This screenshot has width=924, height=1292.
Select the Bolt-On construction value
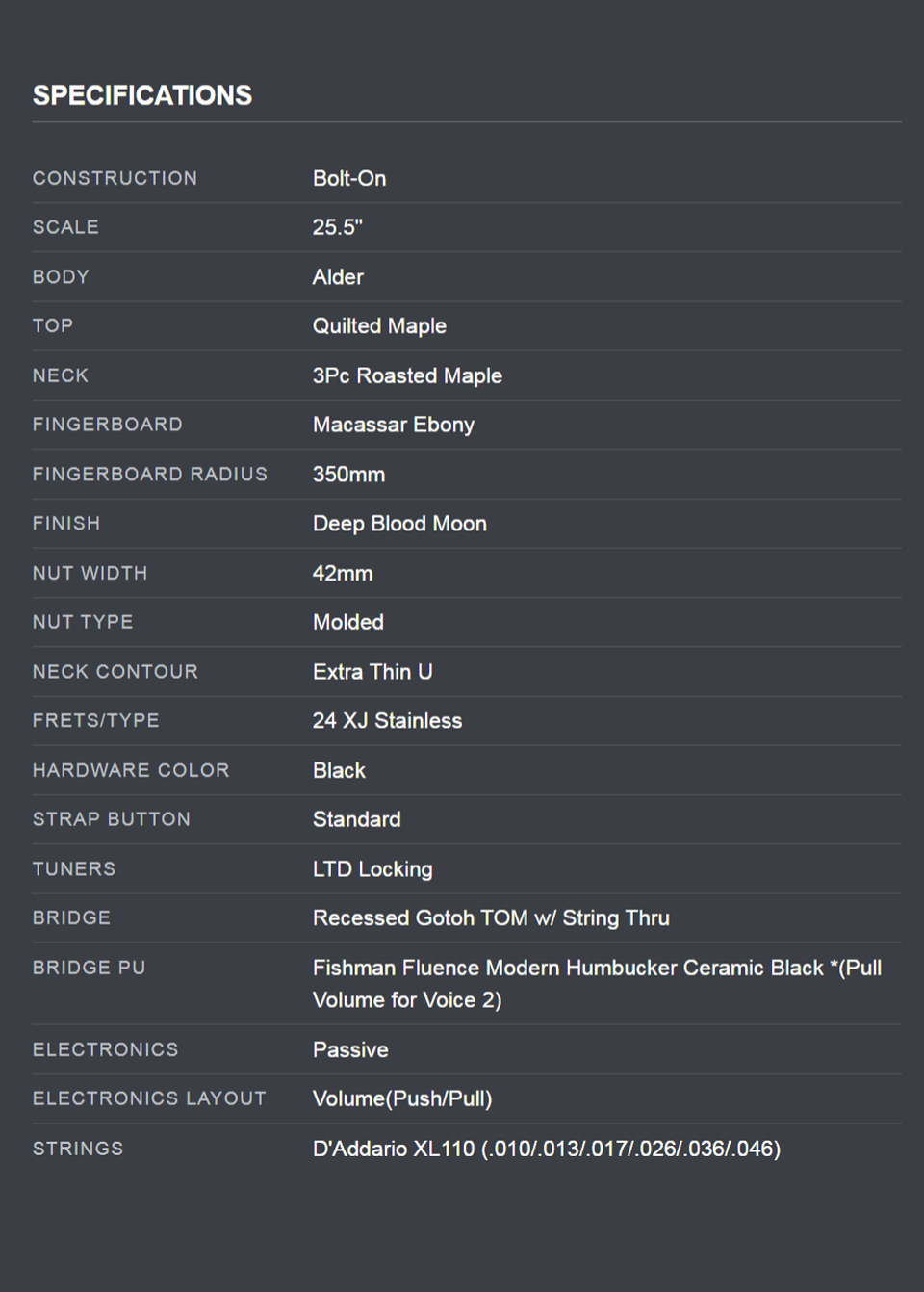pyautogui.click(x=348, y=178)
